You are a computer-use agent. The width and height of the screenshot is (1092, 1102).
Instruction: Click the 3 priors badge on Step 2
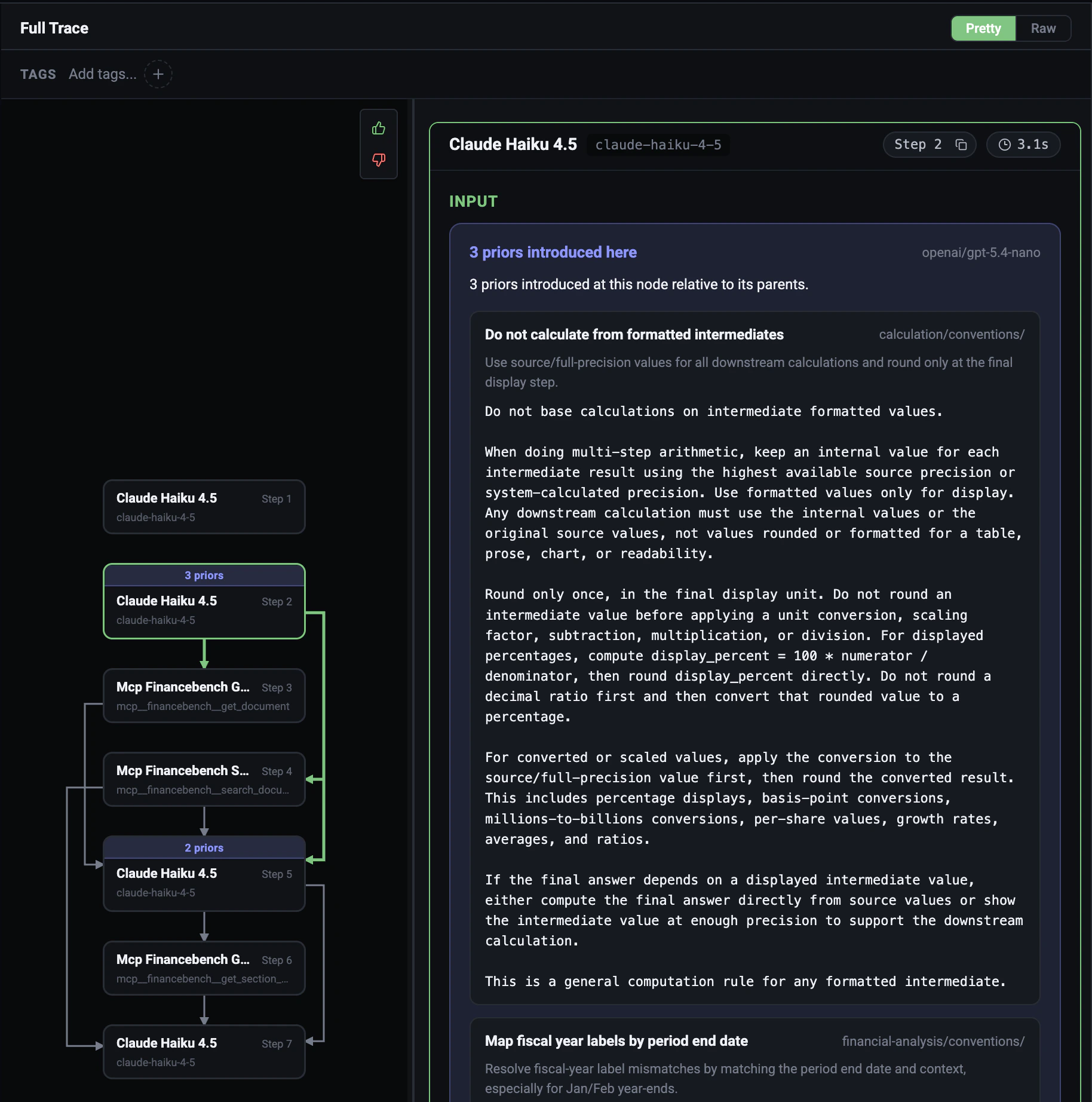click(x=204, y=575)
